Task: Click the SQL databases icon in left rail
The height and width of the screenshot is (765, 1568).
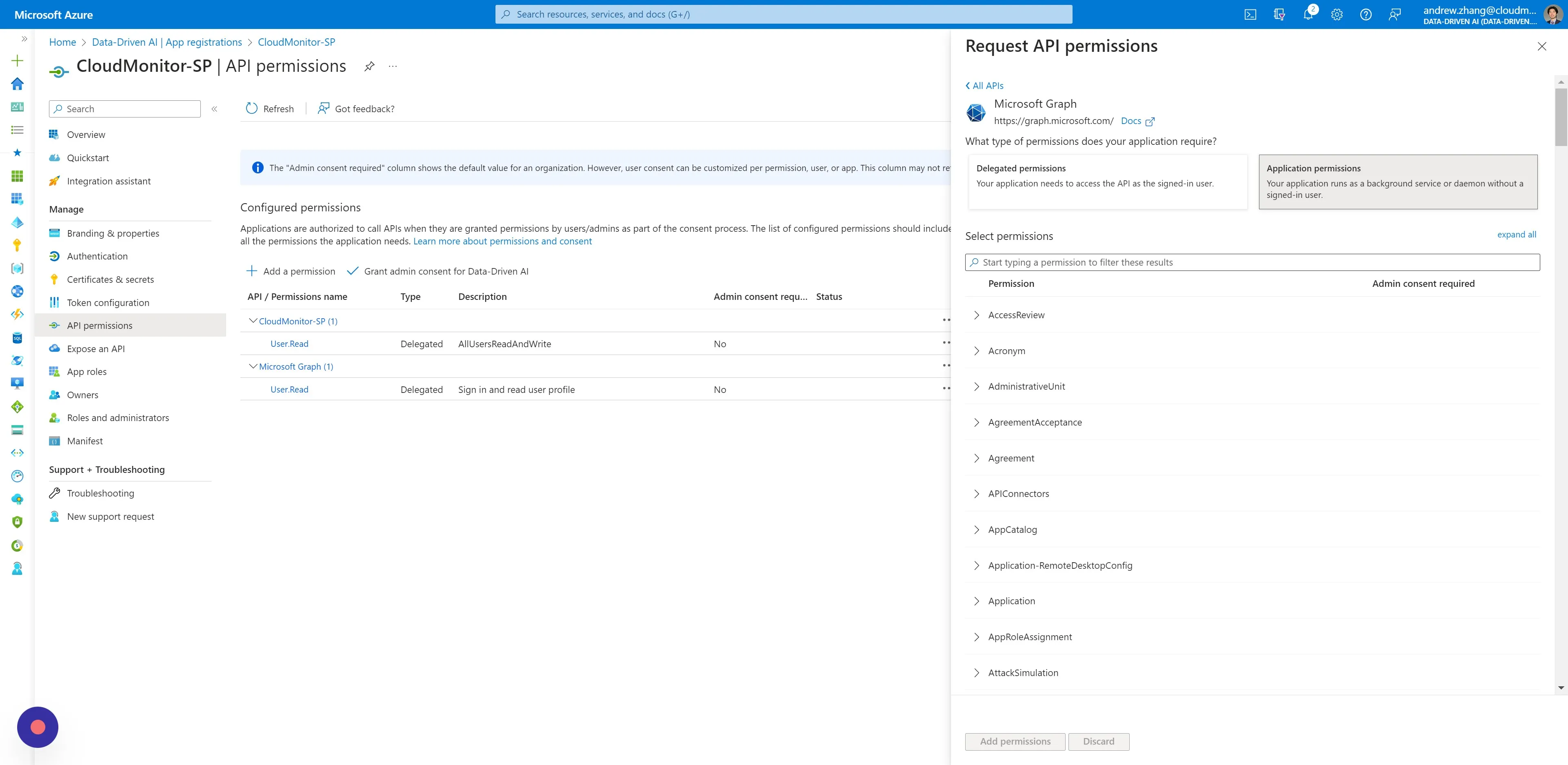Action: [x=17, y=338]
